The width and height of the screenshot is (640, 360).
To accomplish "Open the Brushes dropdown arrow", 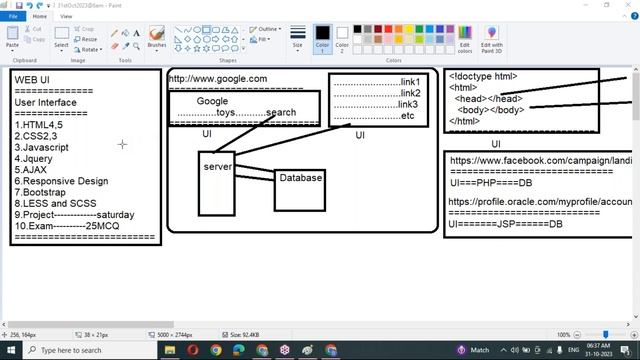I will pyautogui.click(x=157, y=51).
